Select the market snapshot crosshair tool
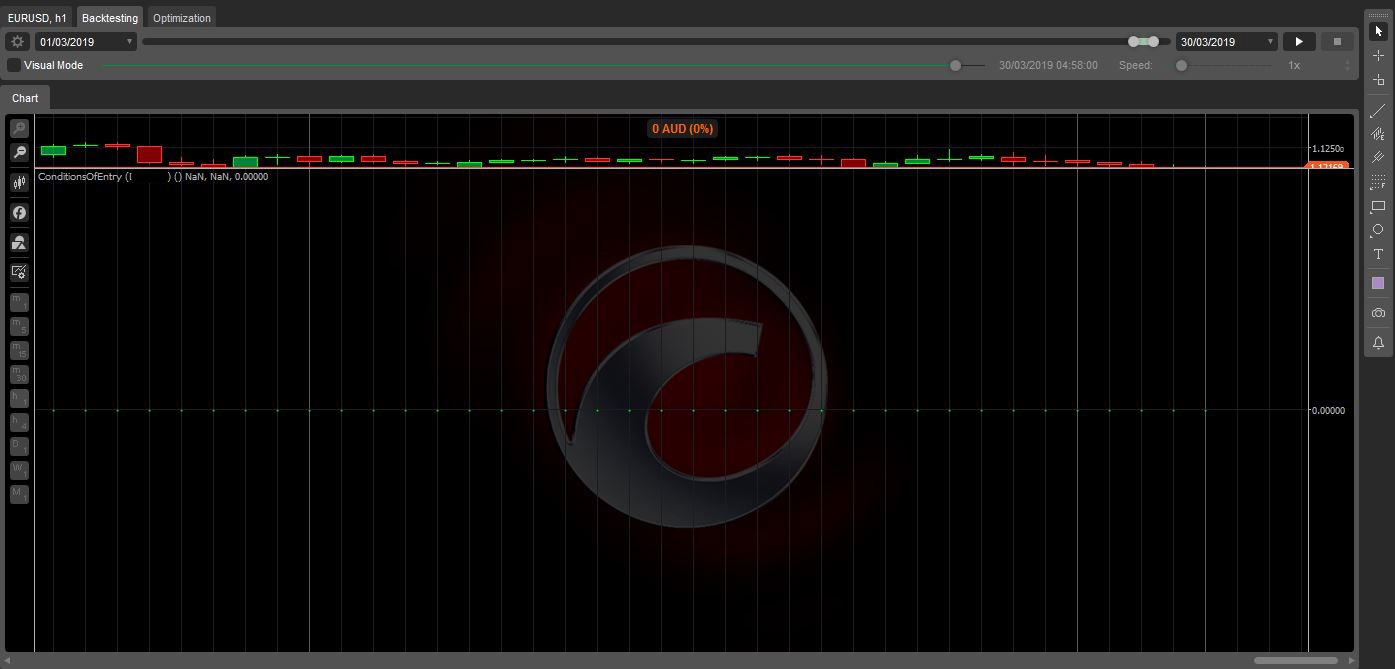Screen dimensions: 1395x669 (1378, 80)
